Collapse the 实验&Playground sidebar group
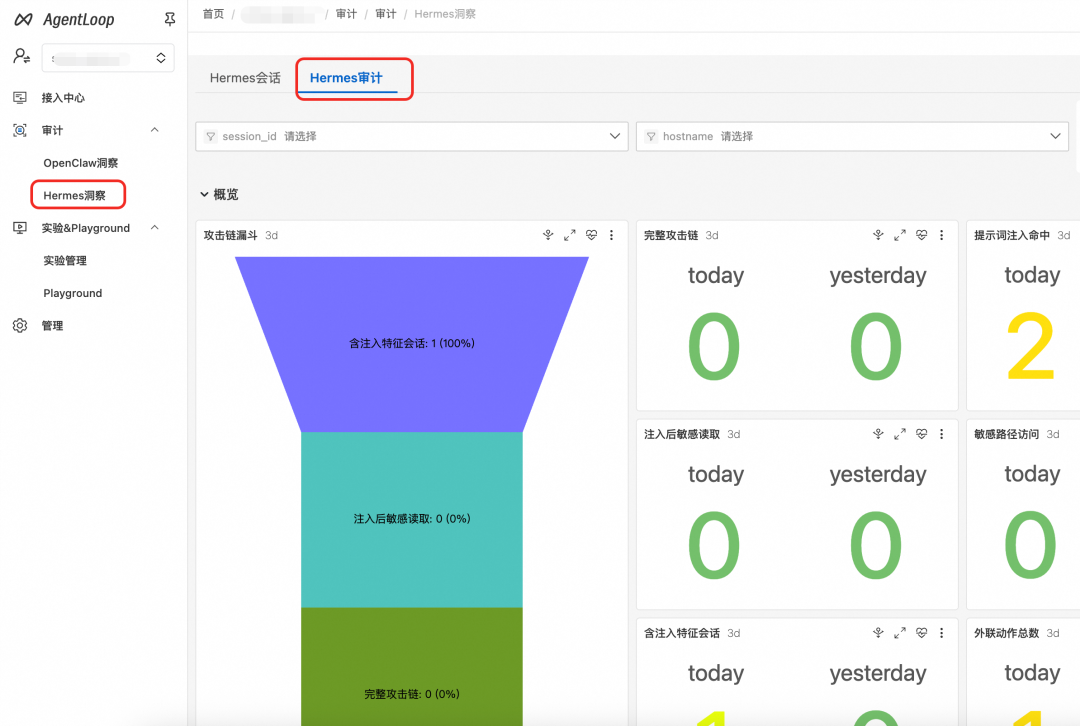Image resolution: width=1080 pixels, height=726 pixels. (x=154, y=228)
